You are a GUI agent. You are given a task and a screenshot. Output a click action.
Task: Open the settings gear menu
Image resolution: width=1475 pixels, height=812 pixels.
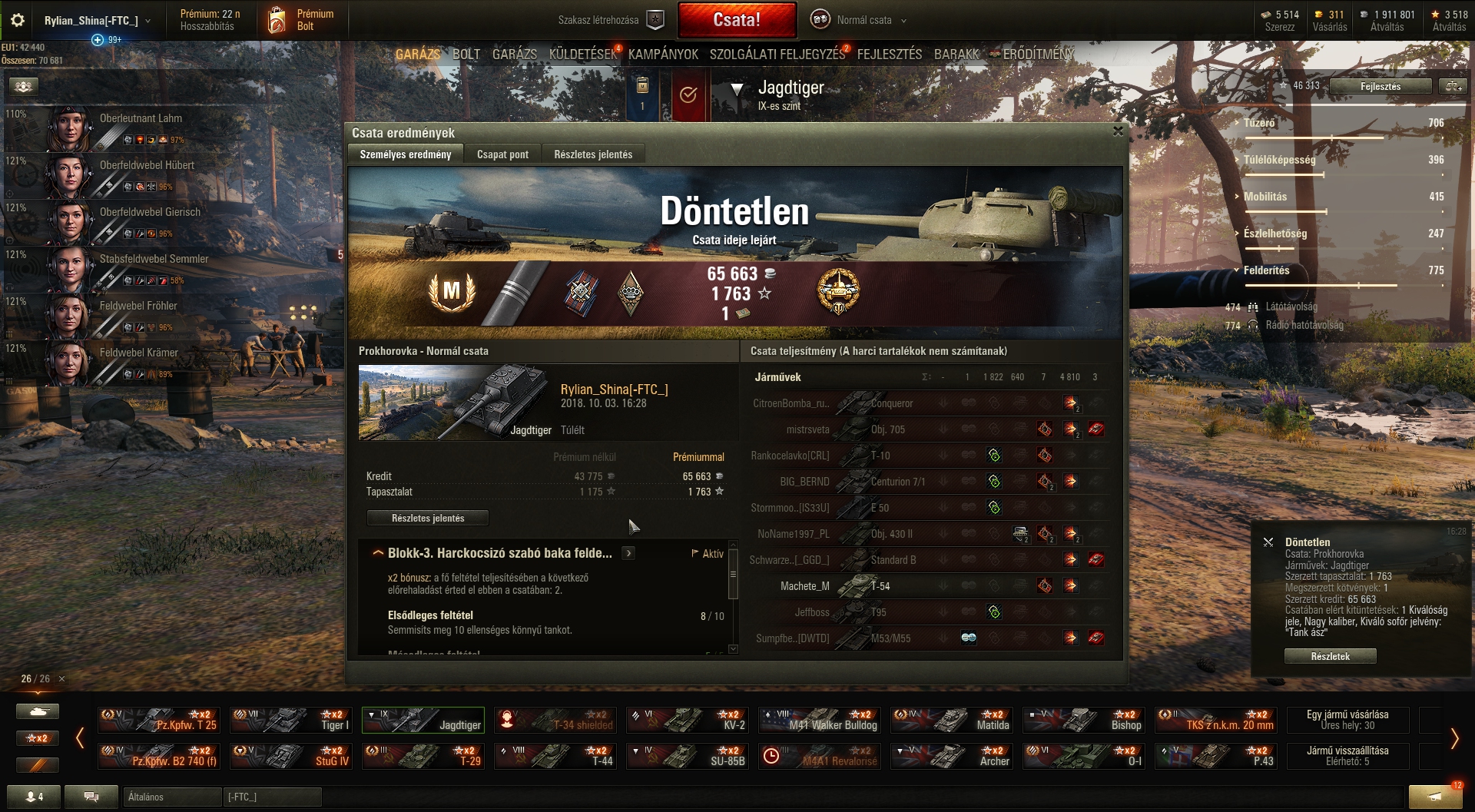tap(17, 21)
